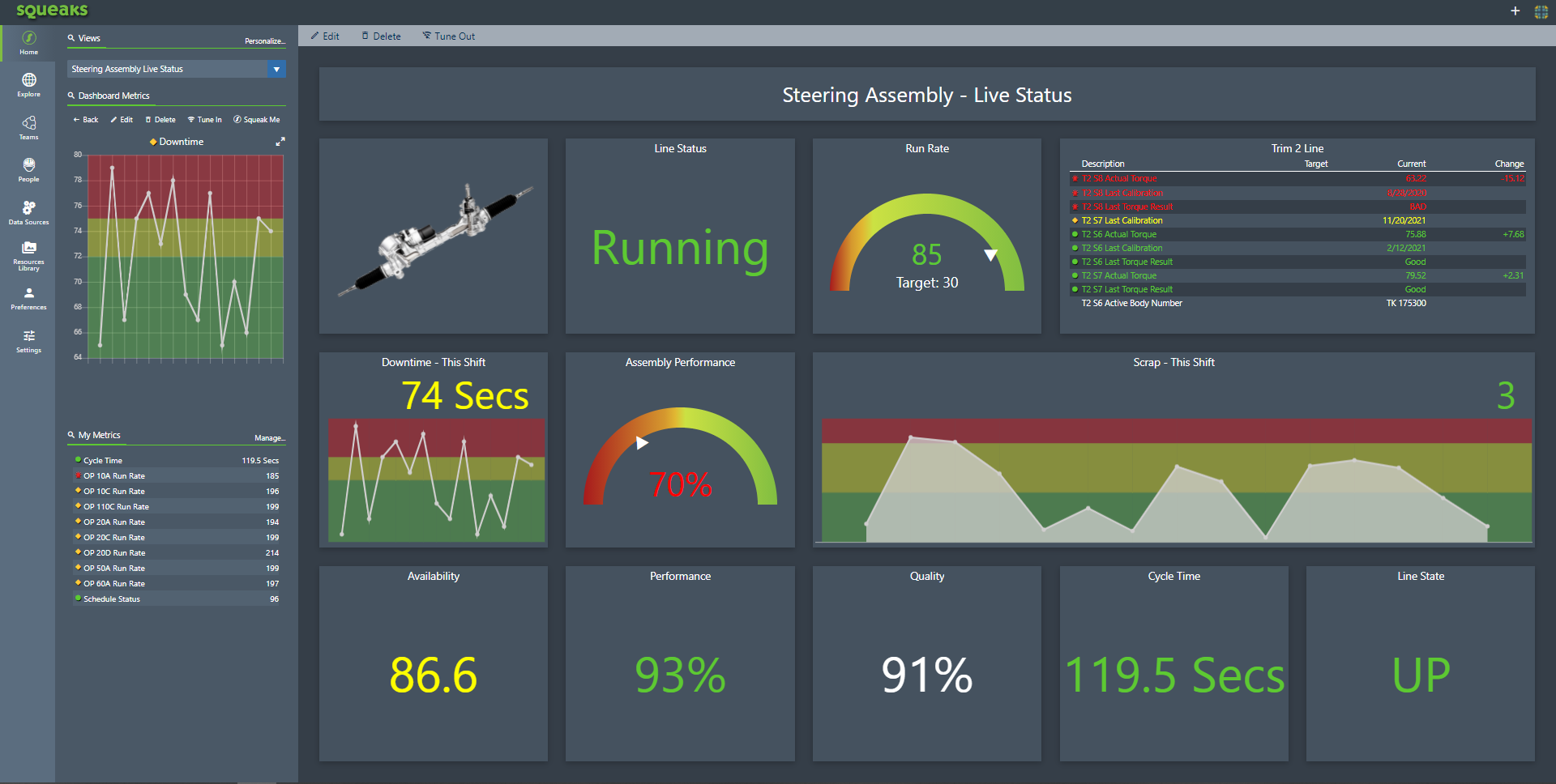Screen dimensions: 1556x784
Task: Click the Edit button in the top toolbar
Action: [x=325, y=36]
